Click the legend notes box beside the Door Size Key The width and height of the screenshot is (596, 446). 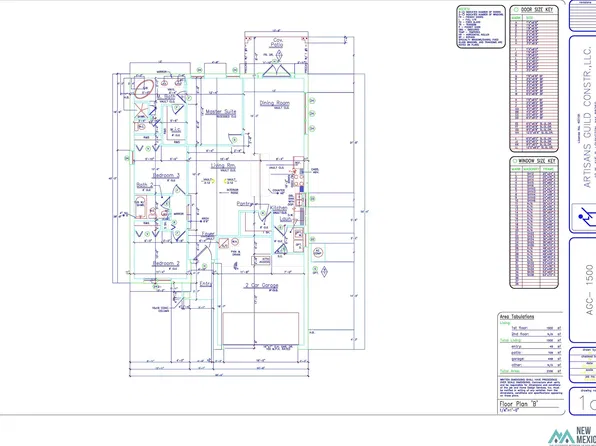point(481,27)
